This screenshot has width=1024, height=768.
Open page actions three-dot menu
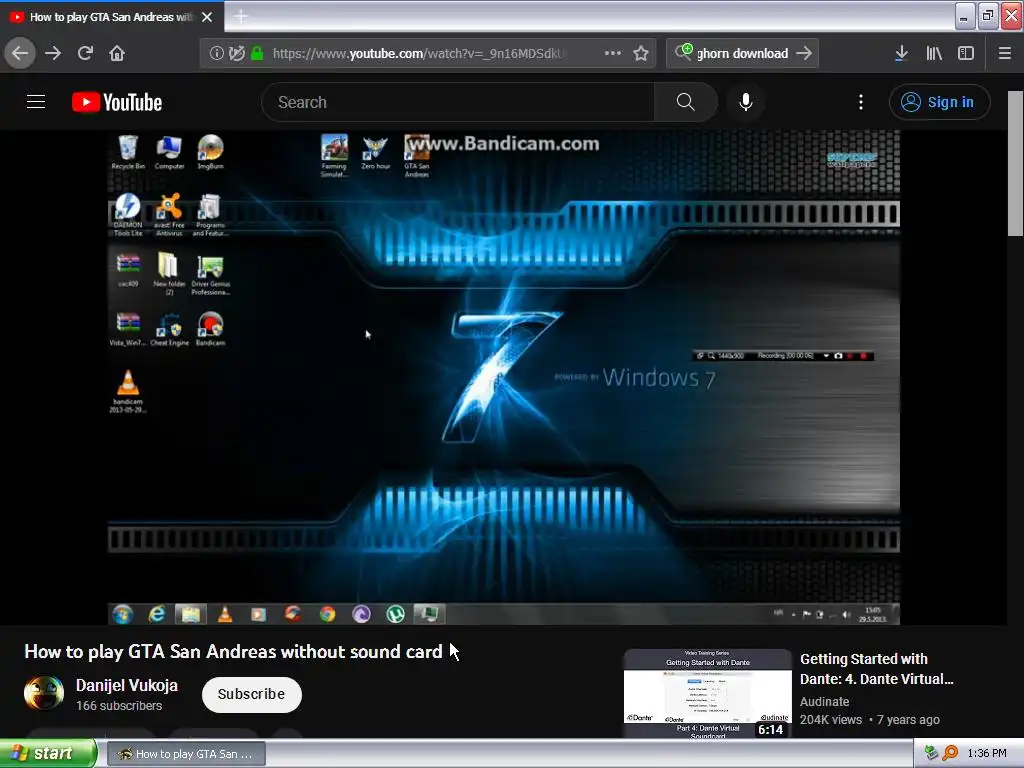[613, 53]
